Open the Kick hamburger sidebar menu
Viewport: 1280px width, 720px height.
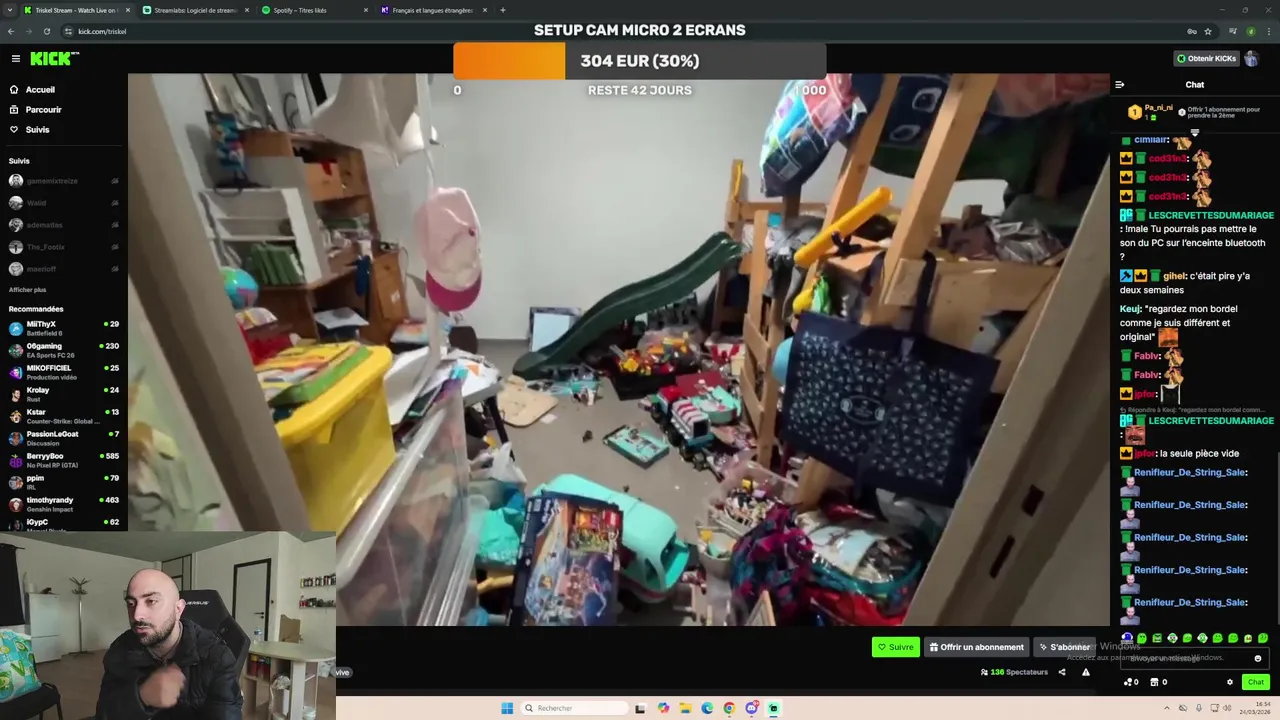[15, 59]
